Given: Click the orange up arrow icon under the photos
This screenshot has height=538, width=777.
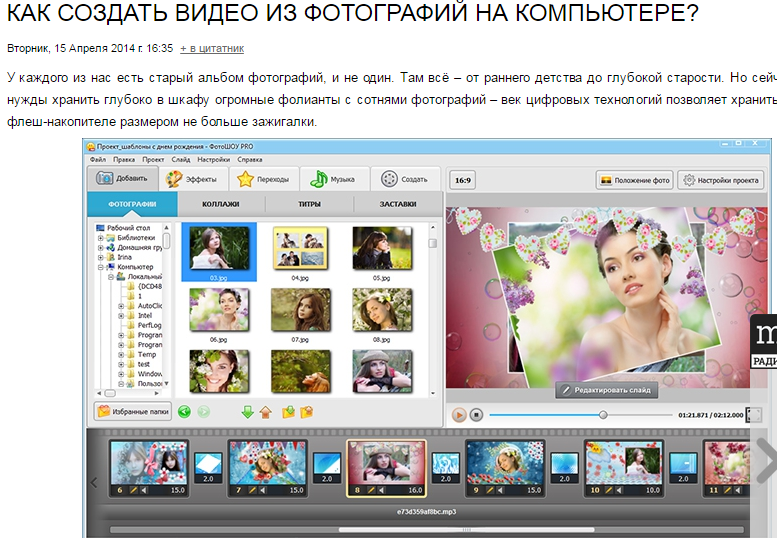Looking at the screenshot, I should 265,411.
